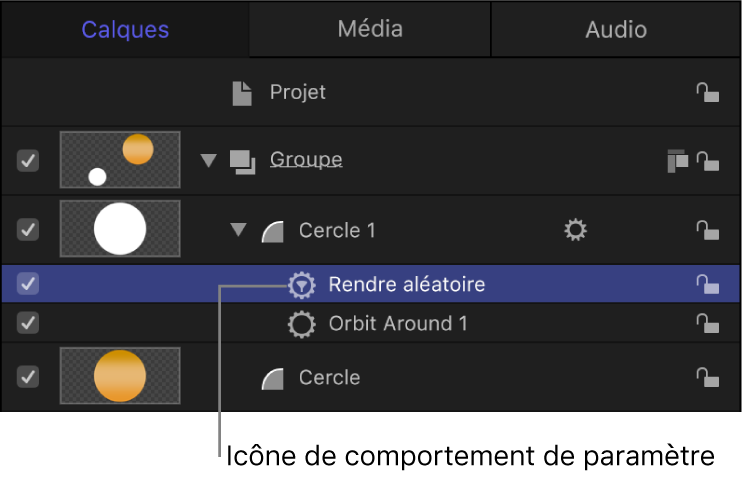Uncheck the Groupe layer activation checkbox
The height and width of the screenshot is (479, 742).
[29, 160]
